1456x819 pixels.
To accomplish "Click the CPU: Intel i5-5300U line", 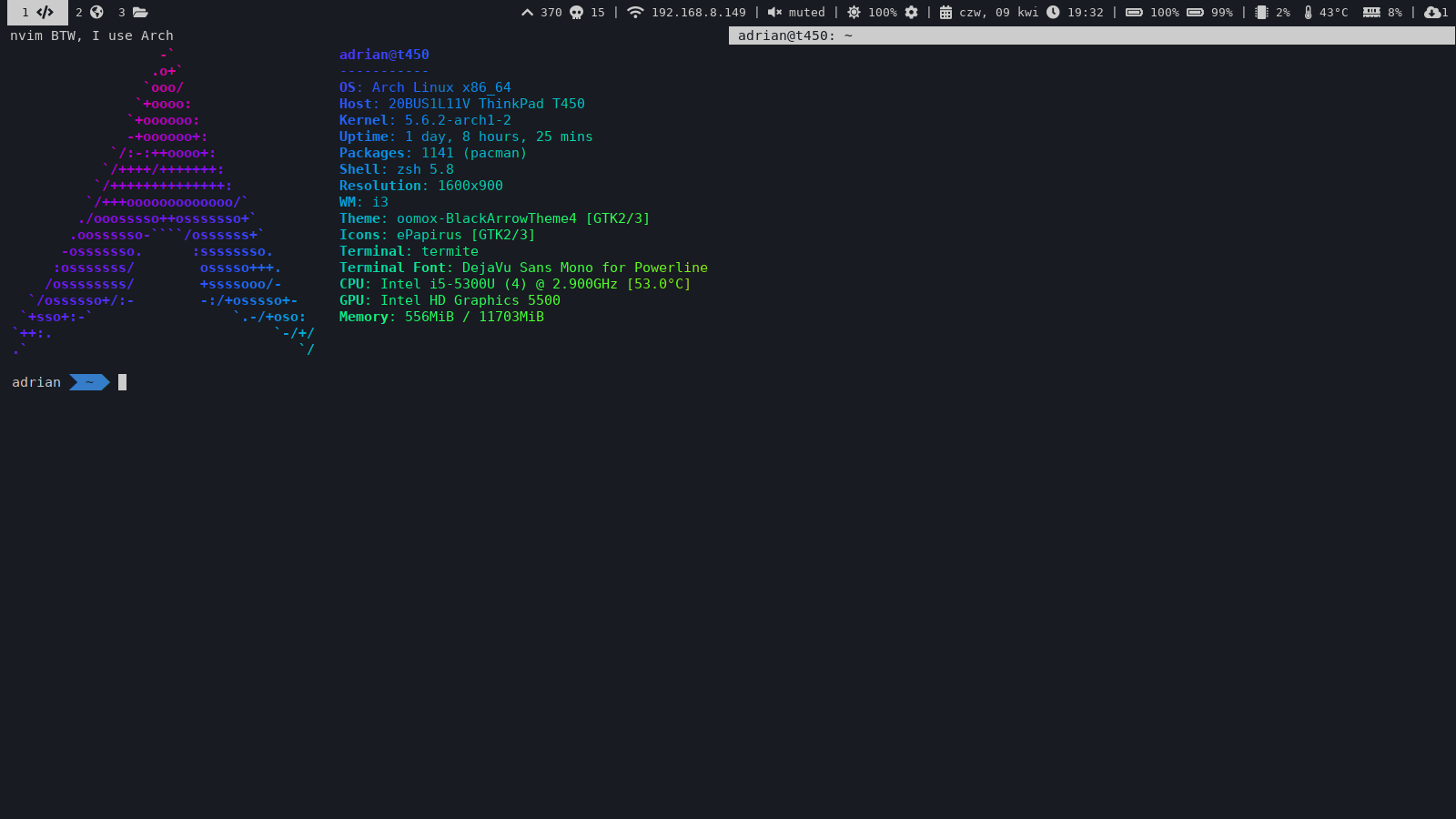I will point(515,284).
